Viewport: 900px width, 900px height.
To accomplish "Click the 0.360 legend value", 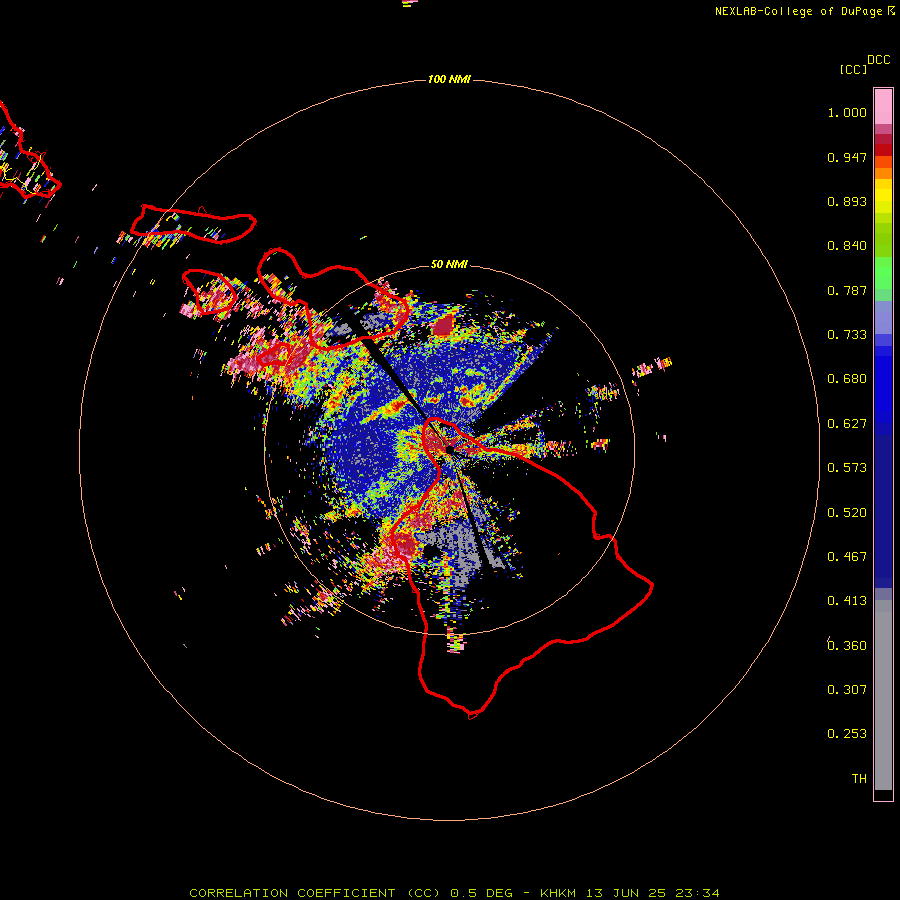I will click(x=847, y=646).
